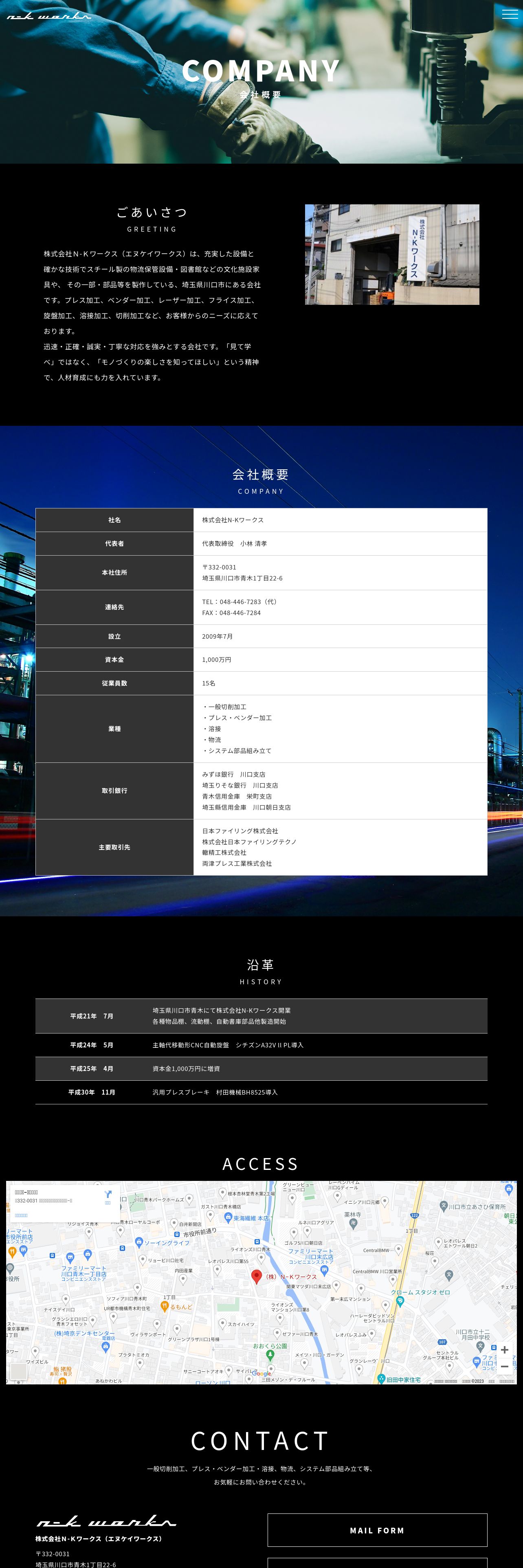This screenshot has width=523, height=1568.
Task: Click the ソーイングライフ shop marker
Action: [x=139, y=1242]
